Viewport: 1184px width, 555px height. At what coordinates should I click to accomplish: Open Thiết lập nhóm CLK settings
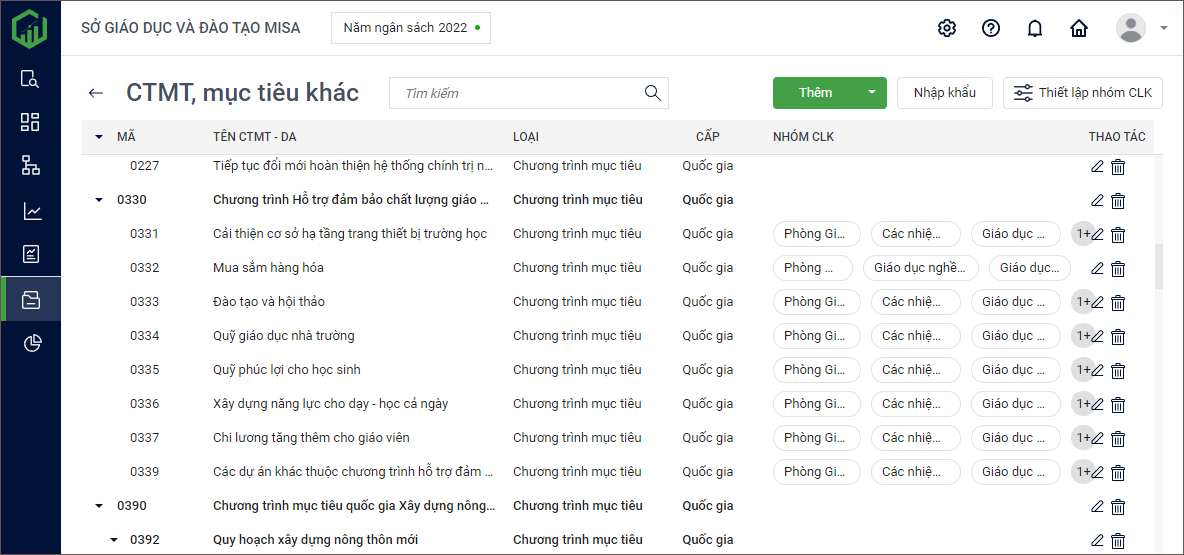1083,93
